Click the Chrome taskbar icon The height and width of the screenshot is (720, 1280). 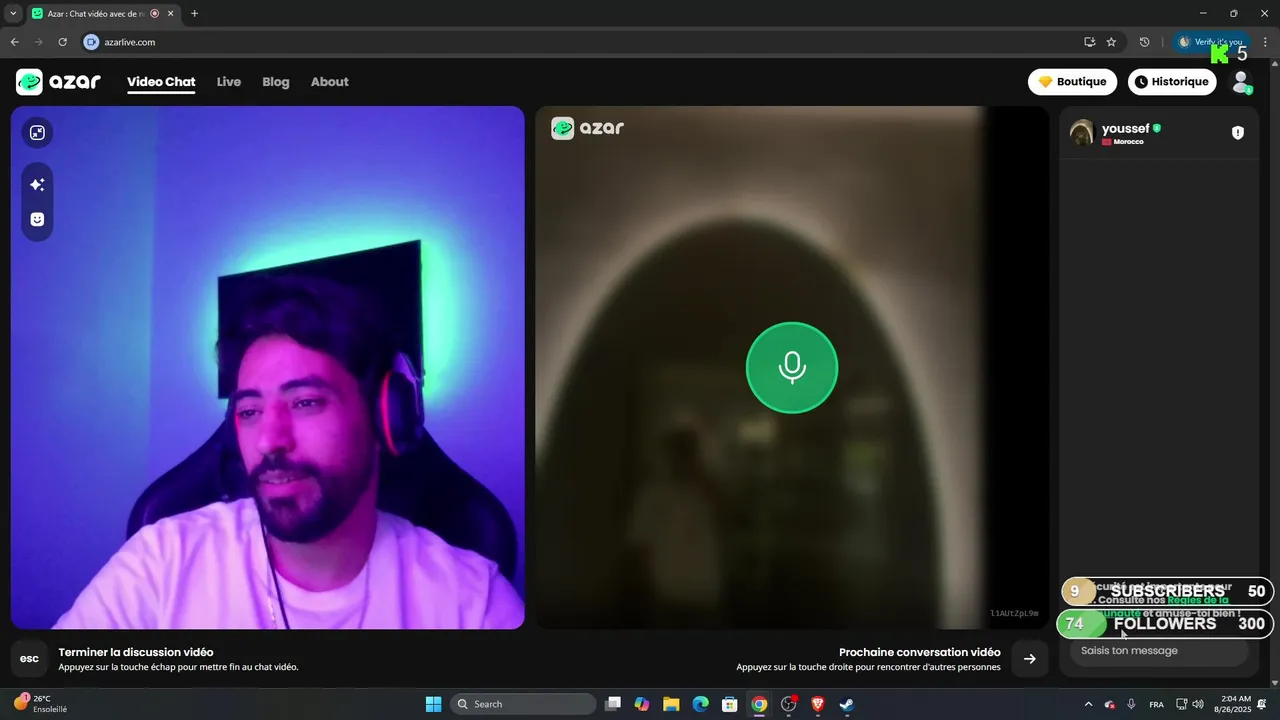[x=759, y=704]
